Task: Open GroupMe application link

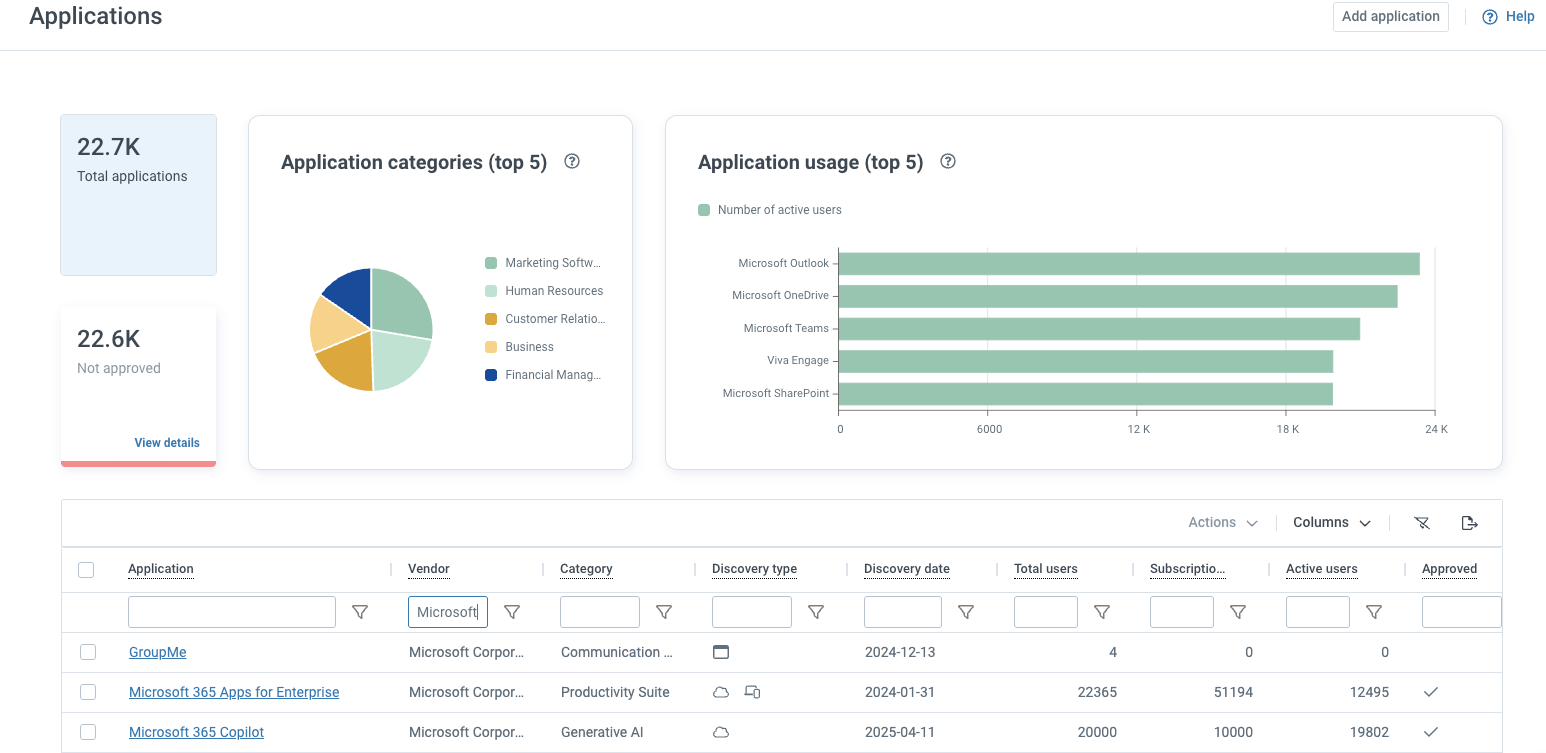Action: 158,652
